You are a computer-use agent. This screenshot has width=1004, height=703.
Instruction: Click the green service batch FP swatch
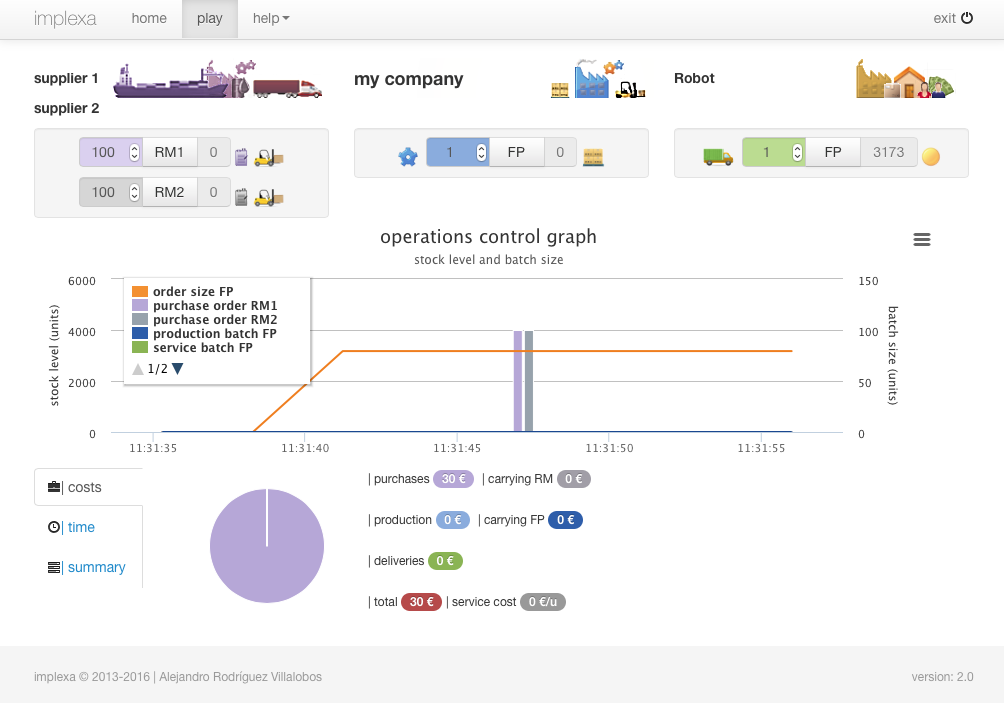tap(140, 348)
